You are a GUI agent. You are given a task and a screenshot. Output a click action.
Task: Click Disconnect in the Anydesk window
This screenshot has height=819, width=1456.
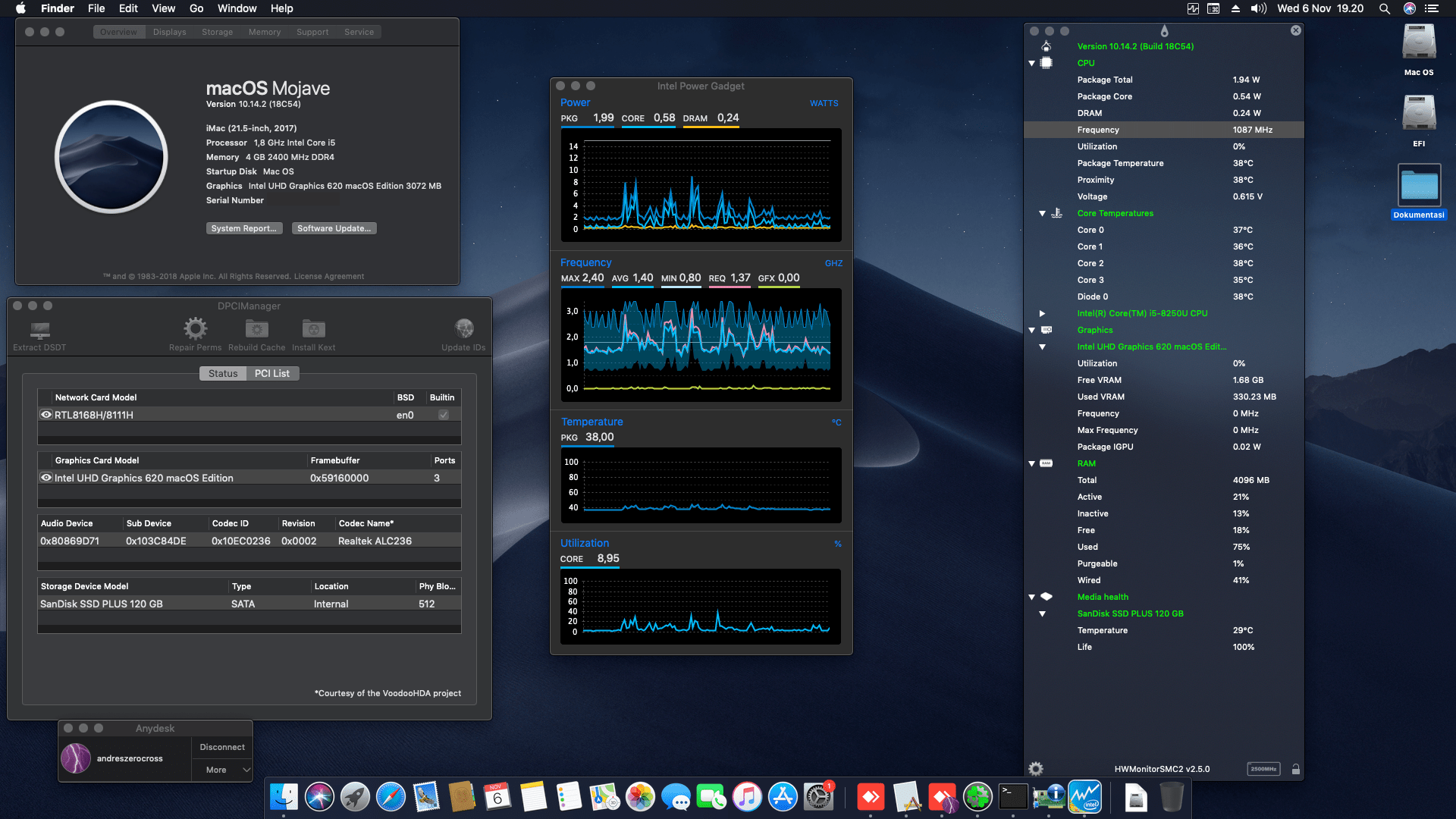click(221, 747)
